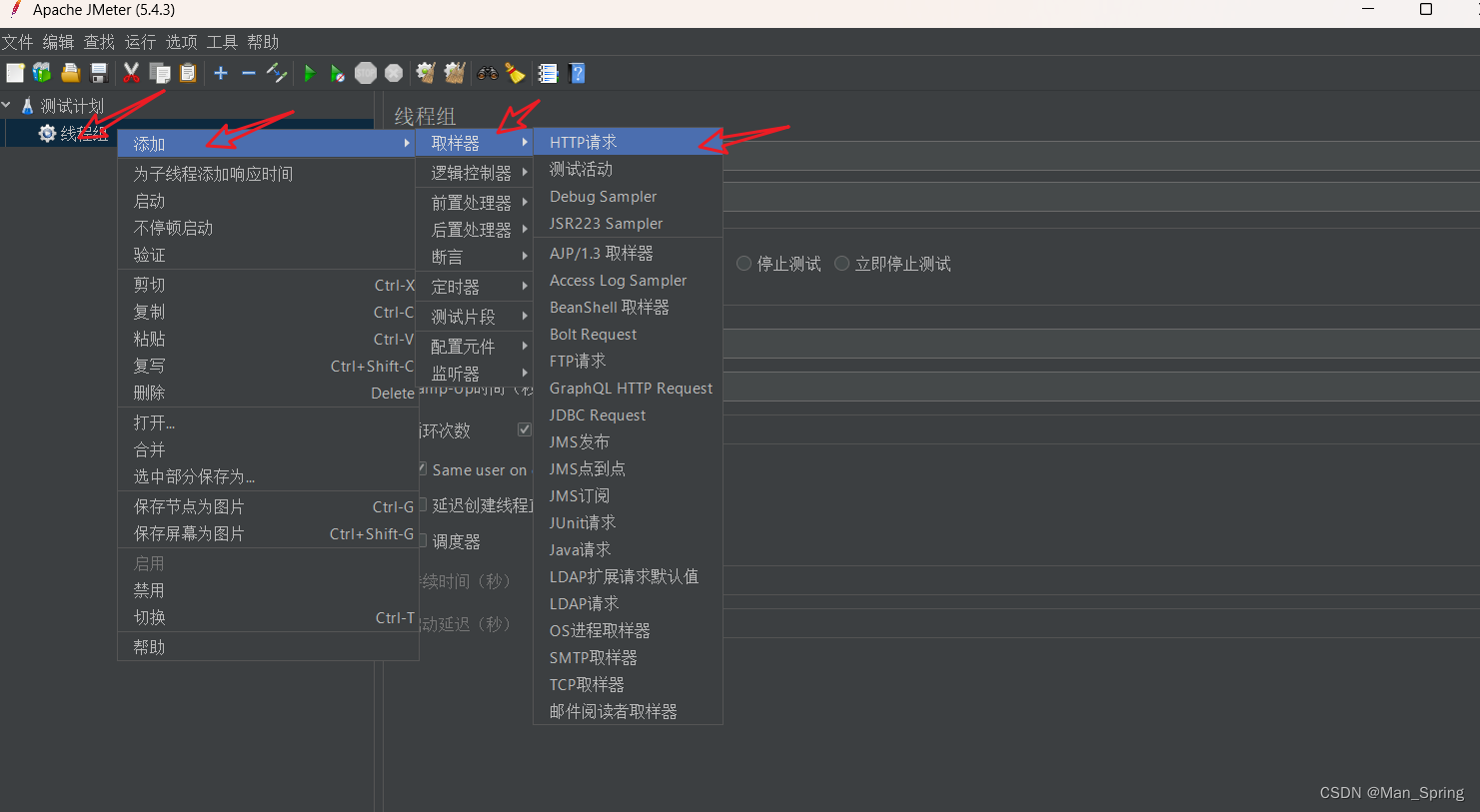This screenshot has height=812, width=1480.
Task: Open the 运行 menu in menu bar
Action: [x=140, y=42]
